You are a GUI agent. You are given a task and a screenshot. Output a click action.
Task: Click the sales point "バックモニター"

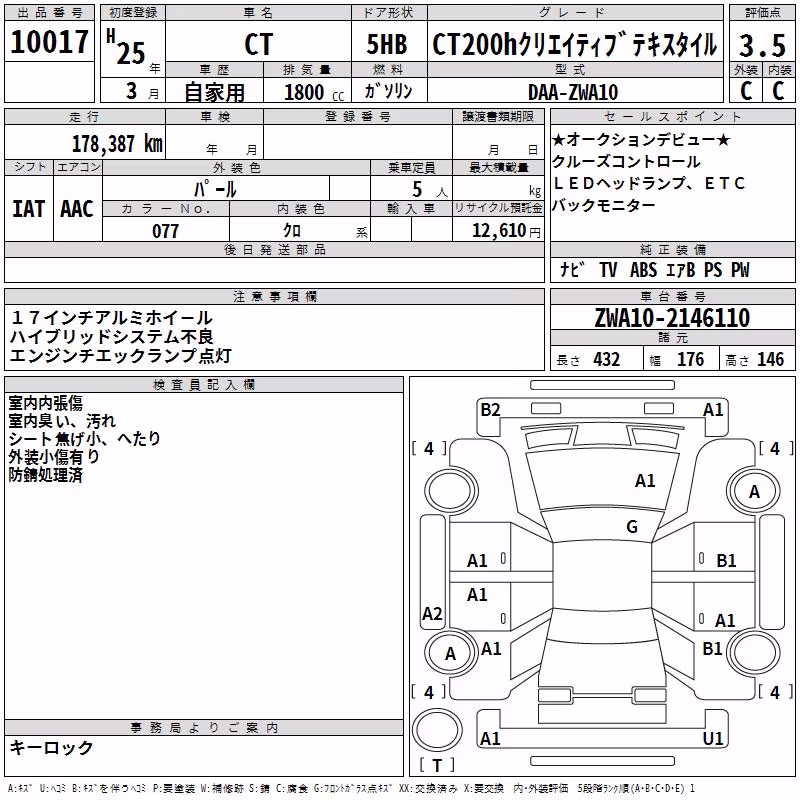click(x=604, y=205)
